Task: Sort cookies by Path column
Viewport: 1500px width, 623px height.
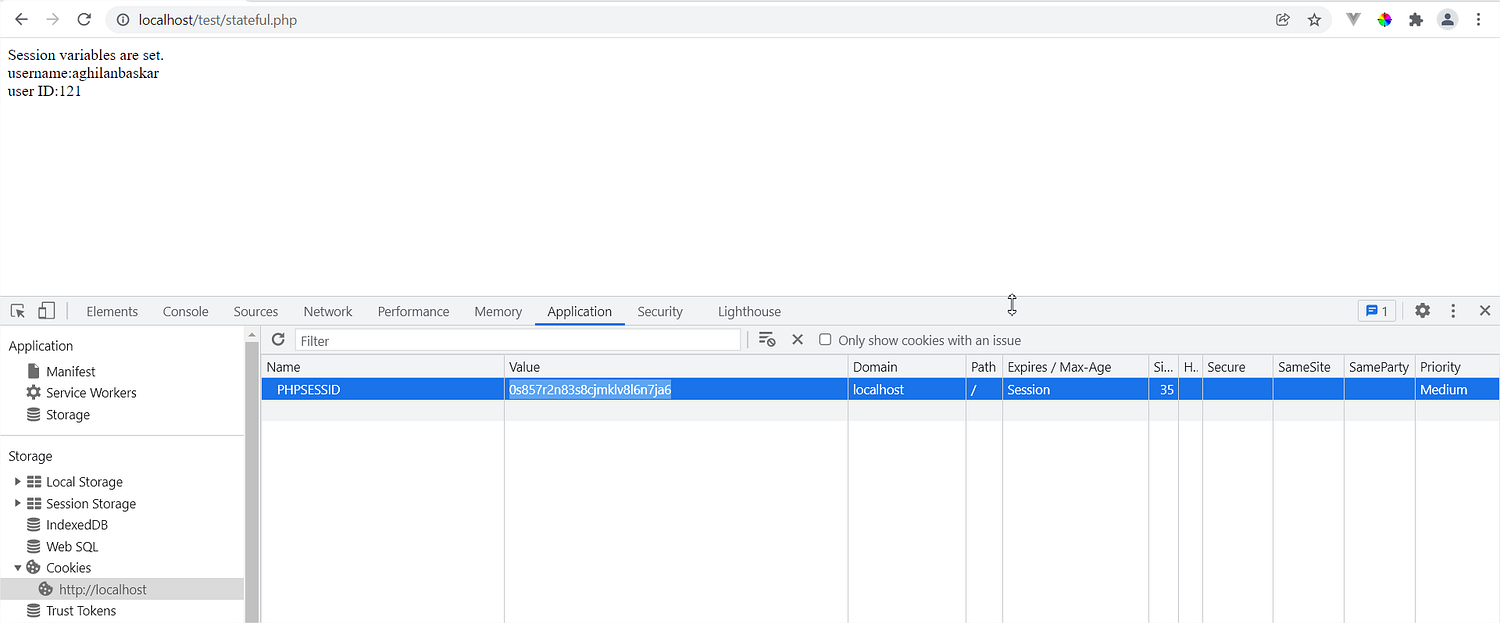Action: [984, 367]
